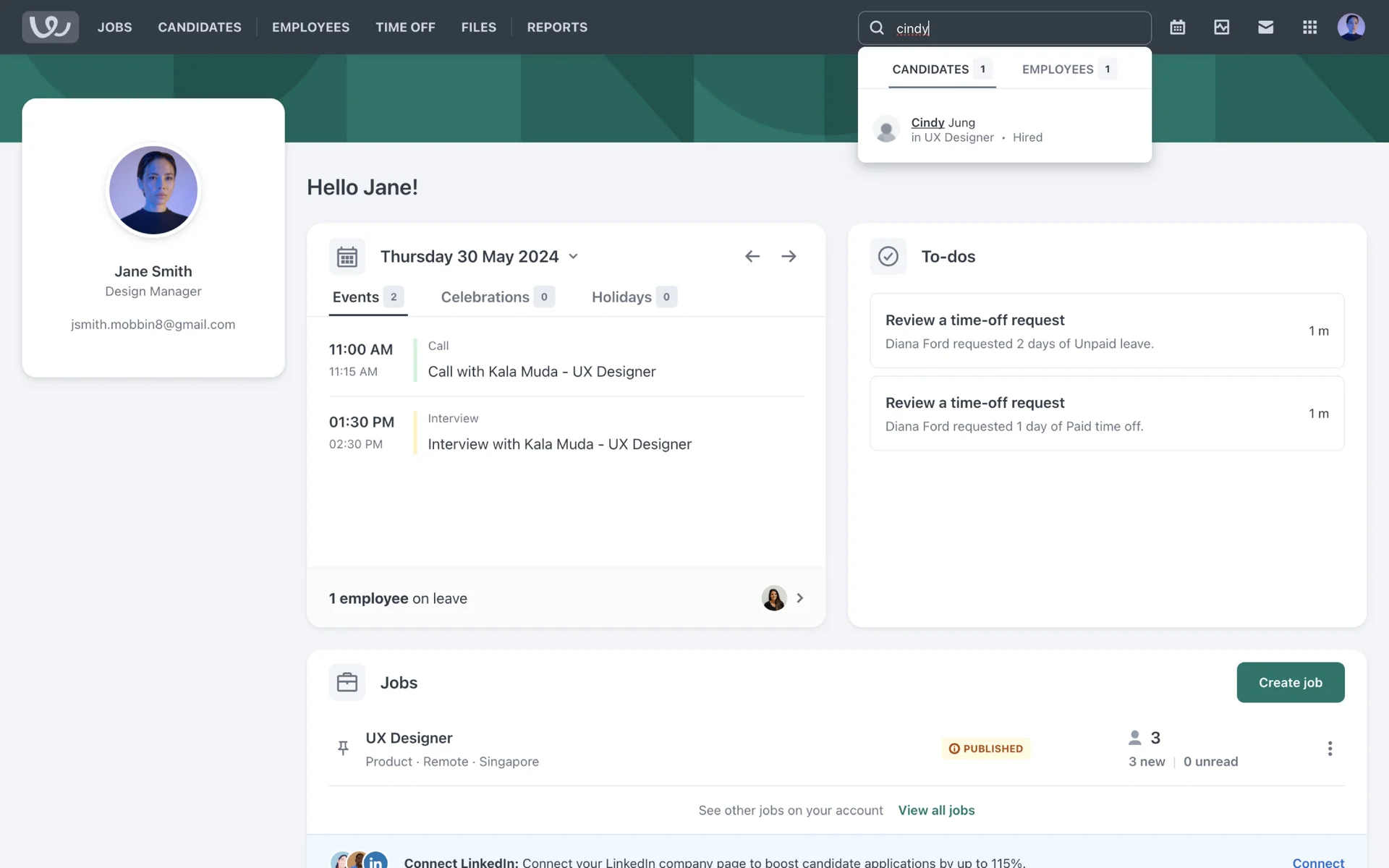Screen dimensions: 1389x868
Task: Pin the UX Designer job
Action: click(x=343, y=748)
